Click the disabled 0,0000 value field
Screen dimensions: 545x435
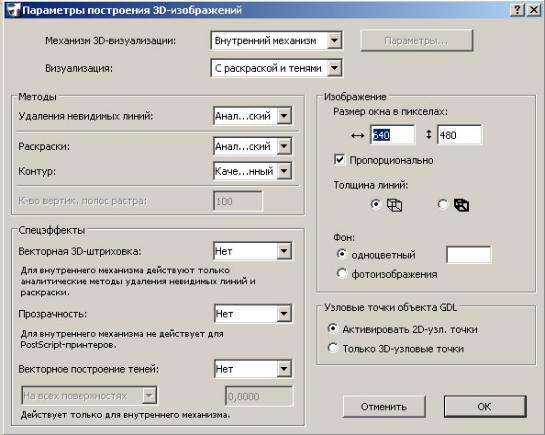pos(259,396)
